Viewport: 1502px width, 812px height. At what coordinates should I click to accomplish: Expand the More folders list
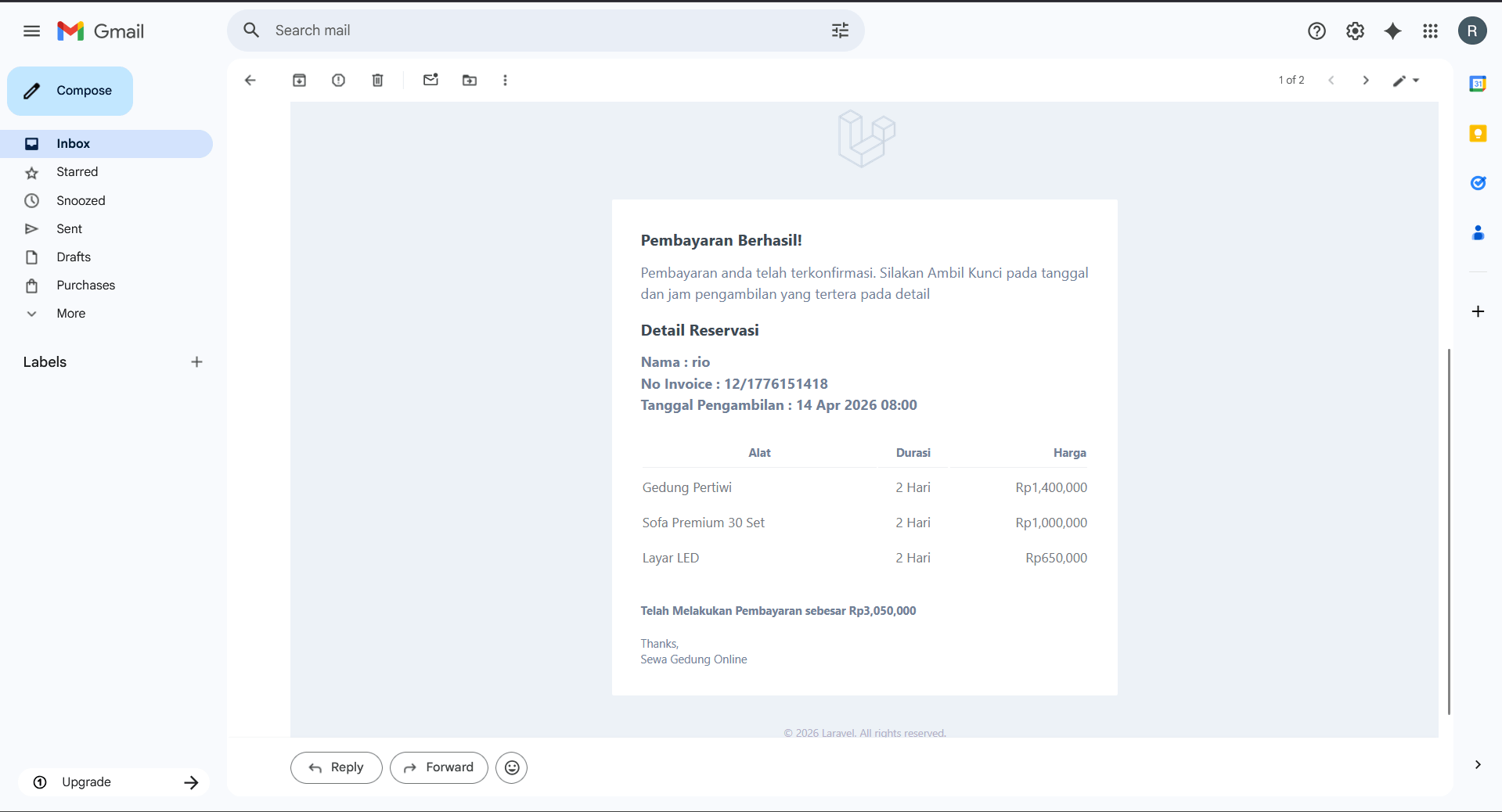coord(106,314)
